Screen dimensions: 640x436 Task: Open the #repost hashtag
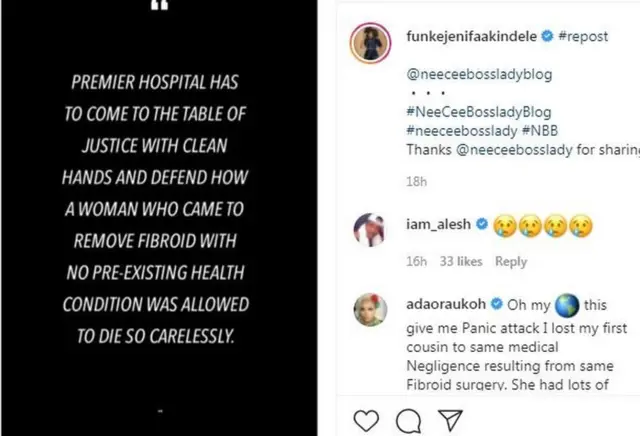pos(583,37)
